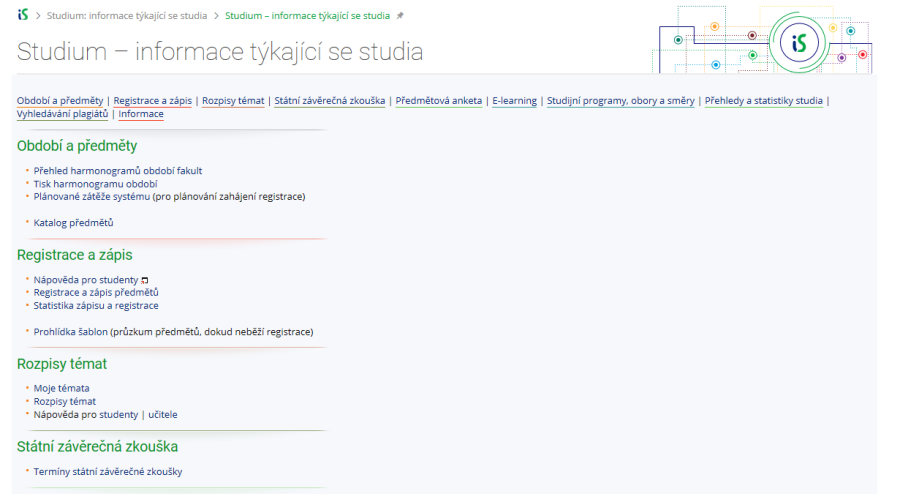
Task: Click the pin icon after the breadcrumb
Action: pyautogui.click(x=400, y=16)
